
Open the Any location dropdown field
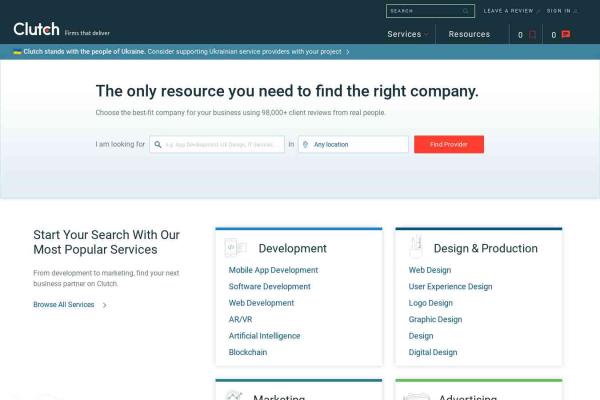coord(358,144)
